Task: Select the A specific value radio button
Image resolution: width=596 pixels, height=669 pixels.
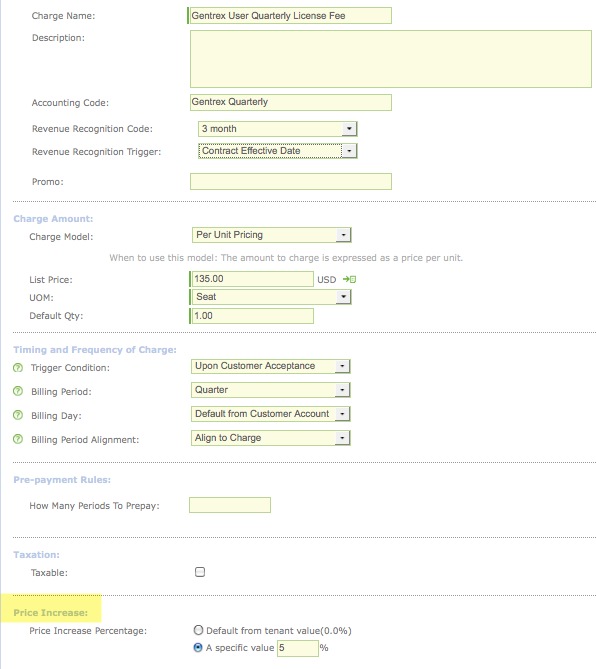Action: pyautogui.click(x=198, y=647)
